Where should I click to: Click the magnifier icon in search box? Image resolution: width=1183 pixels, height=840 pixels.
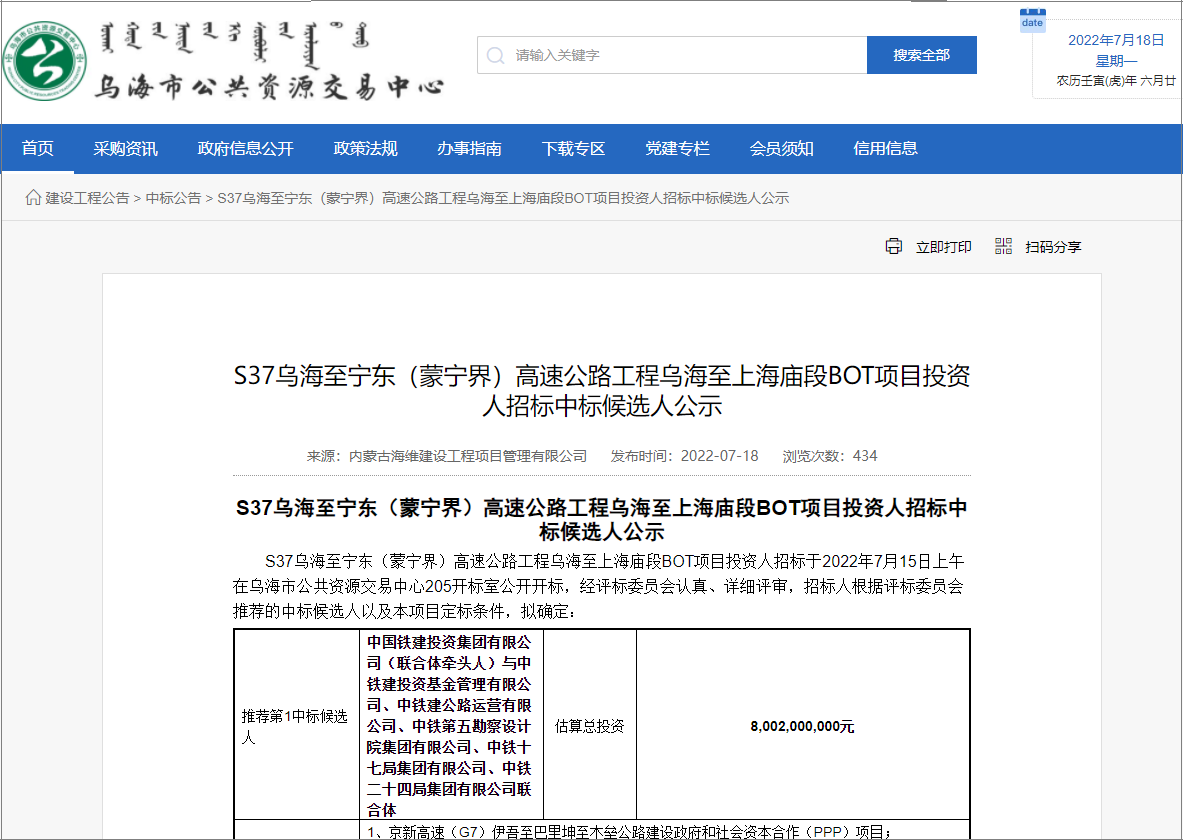495,55
